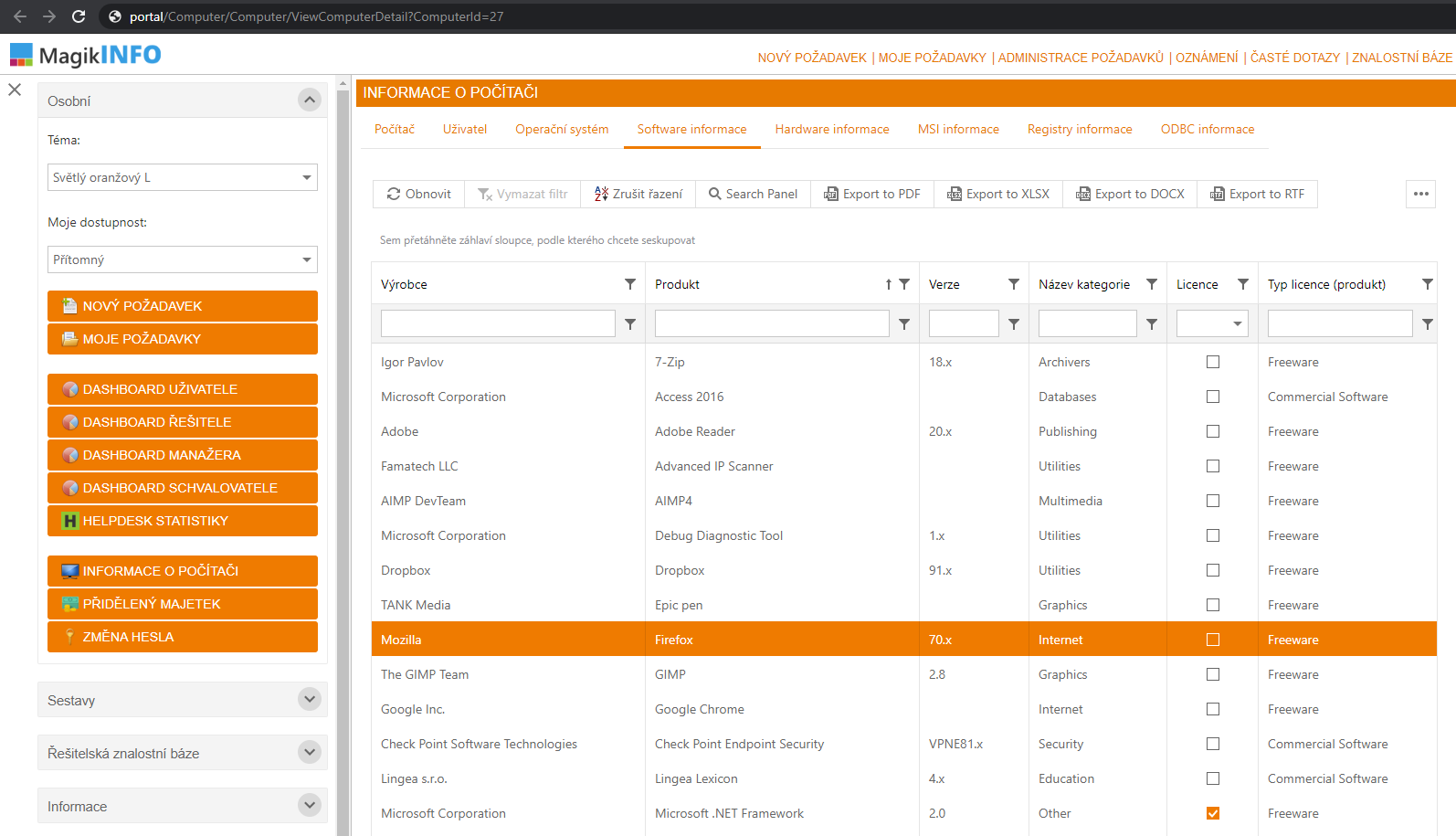Export the table to XLSX
The width and height of the screenshot is (1456, 836).
[998, 194]
